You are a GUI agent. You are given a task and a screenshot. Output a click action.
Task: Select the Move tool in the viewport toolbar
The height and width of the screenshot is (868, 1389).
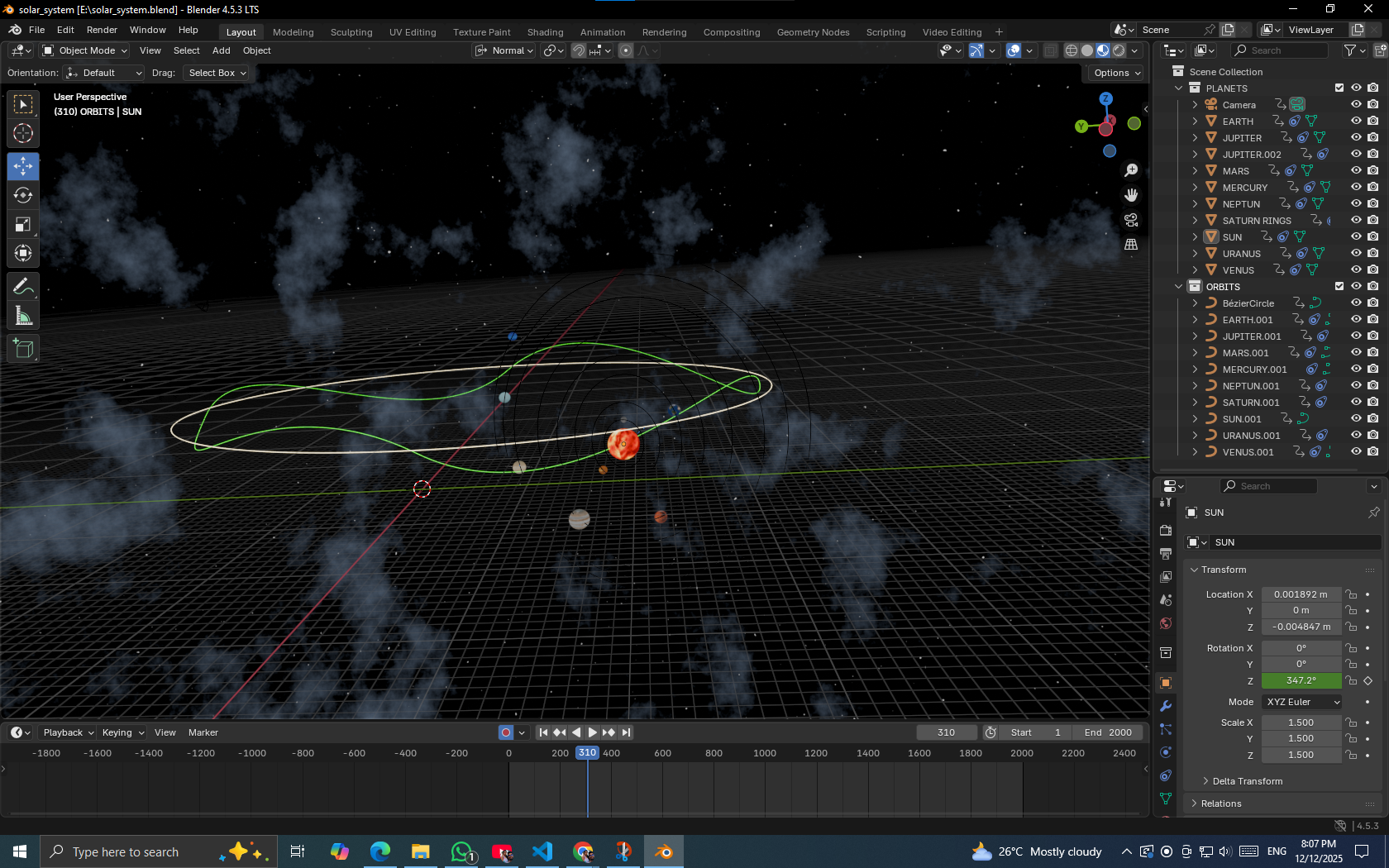[22, 166]
